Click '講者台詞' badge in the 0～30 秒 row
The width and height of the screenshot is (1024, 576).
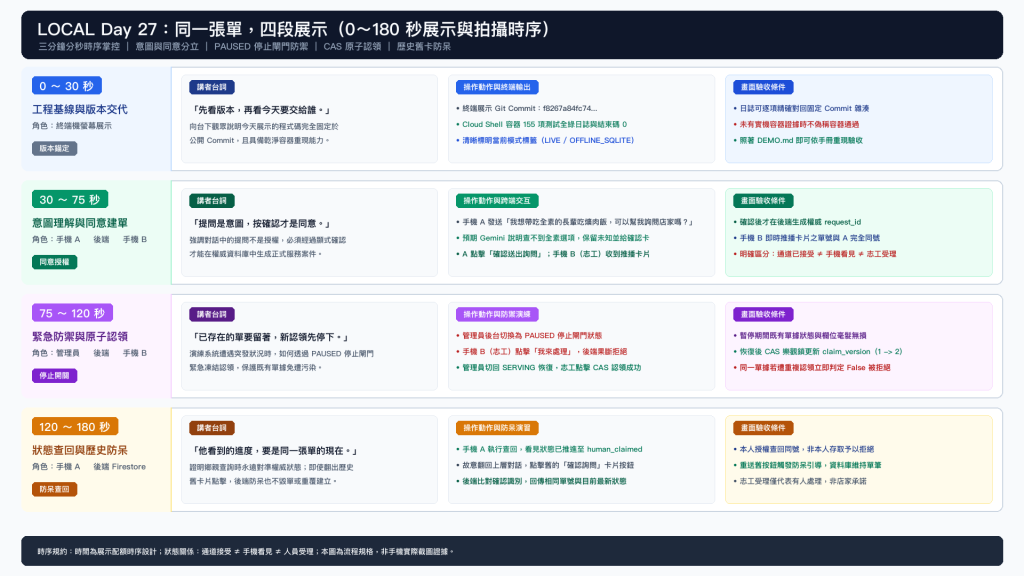(212, 87)
